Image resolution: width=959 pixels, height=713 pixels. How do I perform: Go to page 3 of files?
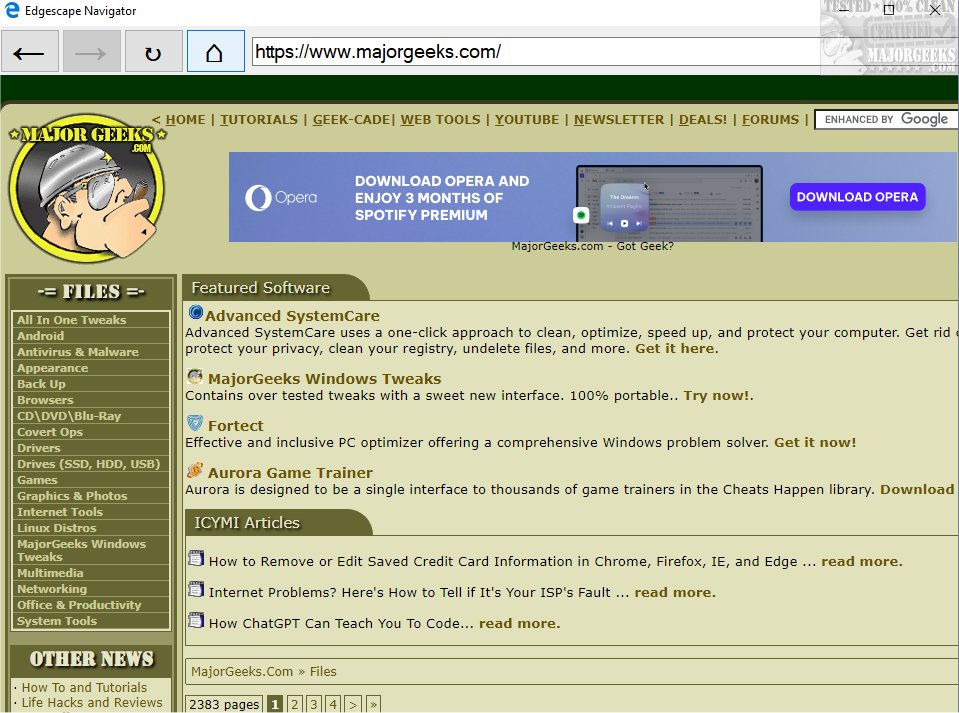point(313,704)
